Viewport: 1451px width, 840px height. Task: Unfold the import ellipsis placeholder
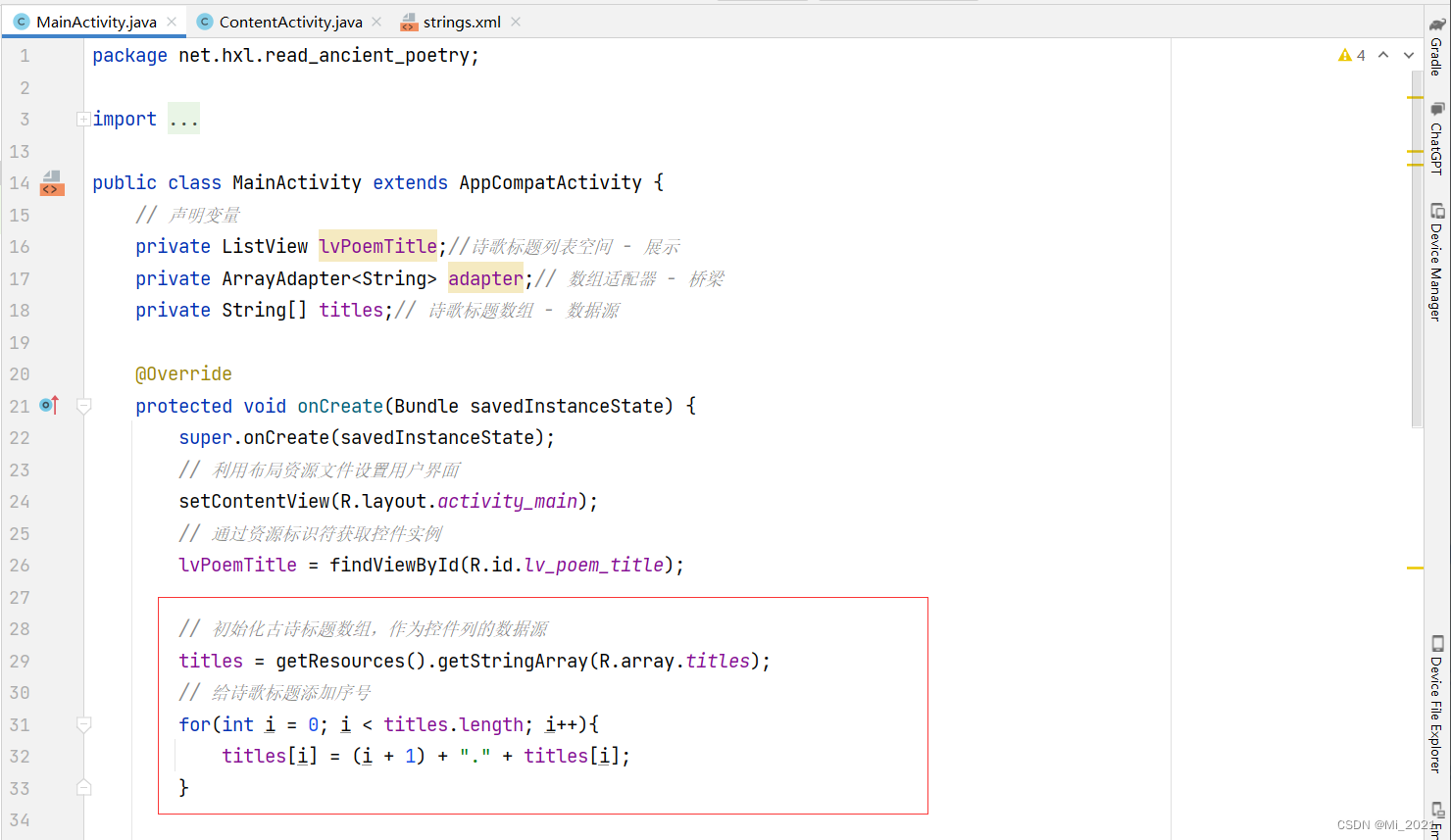tap(183, 119)
